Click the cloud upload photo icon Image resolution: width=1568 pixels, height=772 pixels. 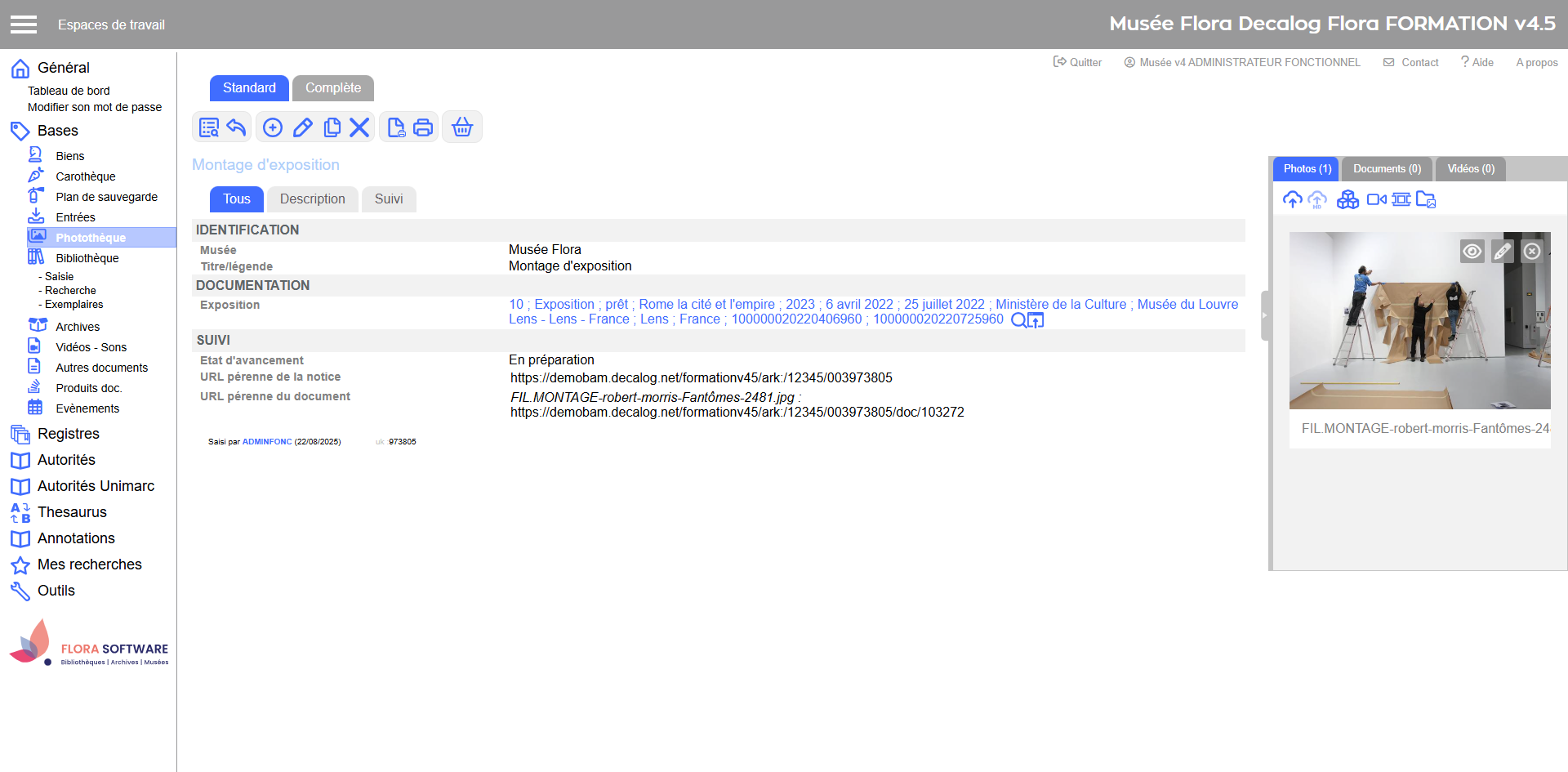pyautogui.click(x=1292, y=199)
